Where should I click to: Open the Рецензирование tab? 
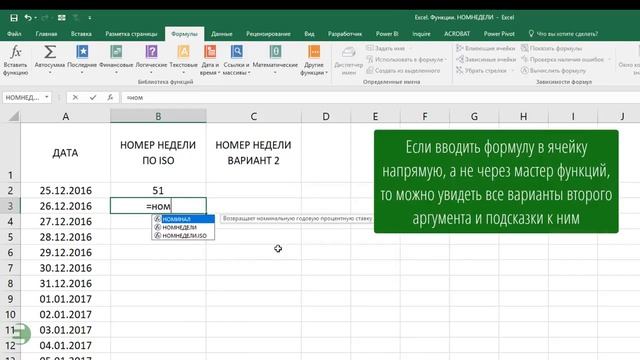click(x=268, y=34)
